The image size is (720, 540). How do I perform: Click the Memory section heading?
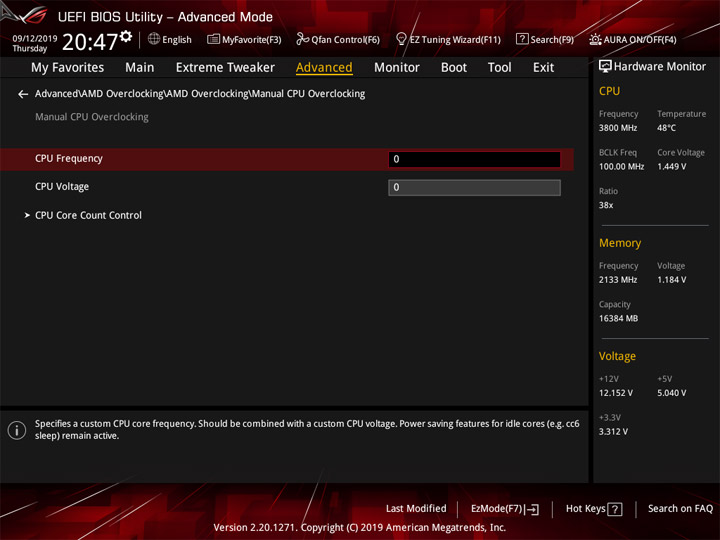pyautogui.click(x=620, y=243)
